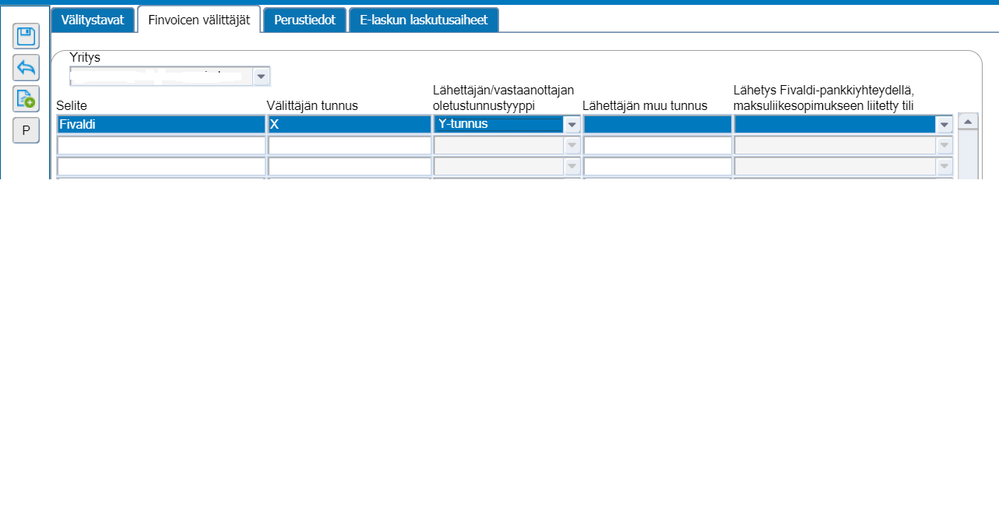Click the Välittäjän tunnus cell containing X
The image size is (999, 505).
[x=349, y=124]
